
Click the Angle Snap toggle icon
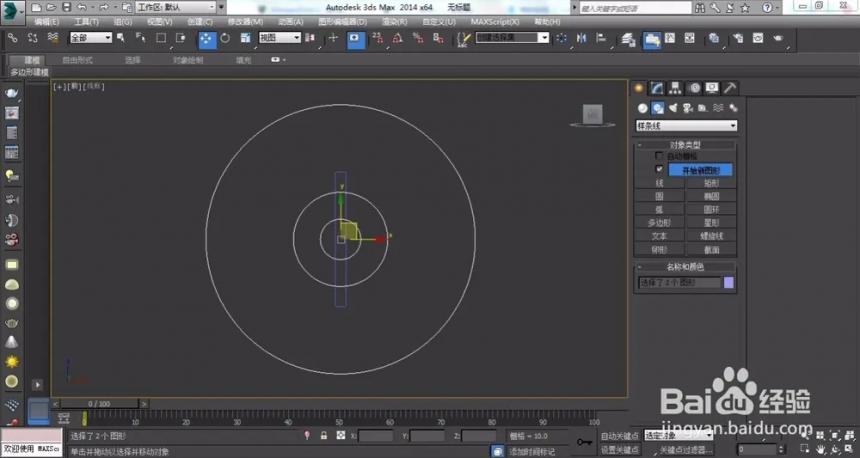pos(397,38)
